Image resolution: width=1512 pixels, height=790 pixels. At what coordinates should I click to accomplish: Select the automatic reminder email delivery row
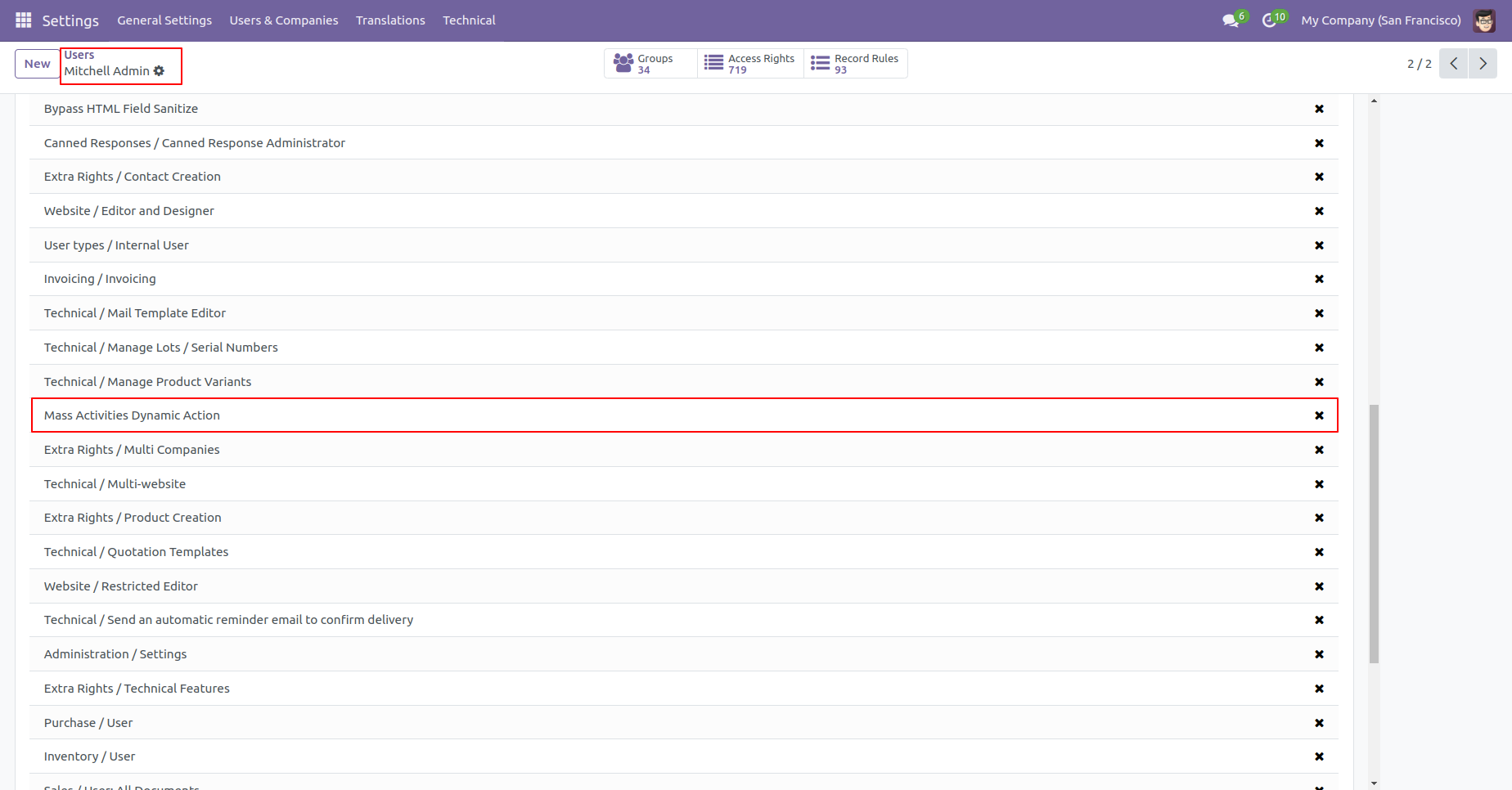point(684,620)
